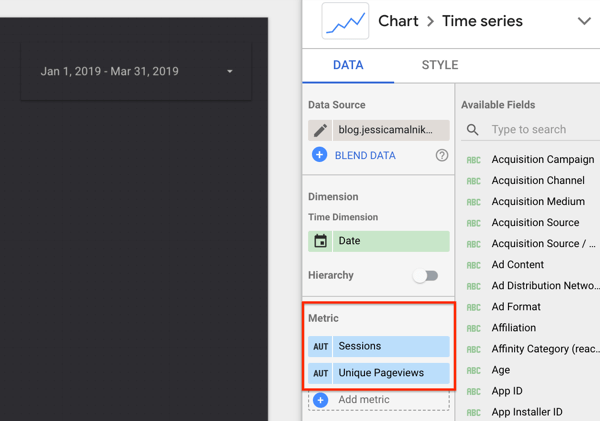Select Age field
600x421 pixels.
(501, 370)
